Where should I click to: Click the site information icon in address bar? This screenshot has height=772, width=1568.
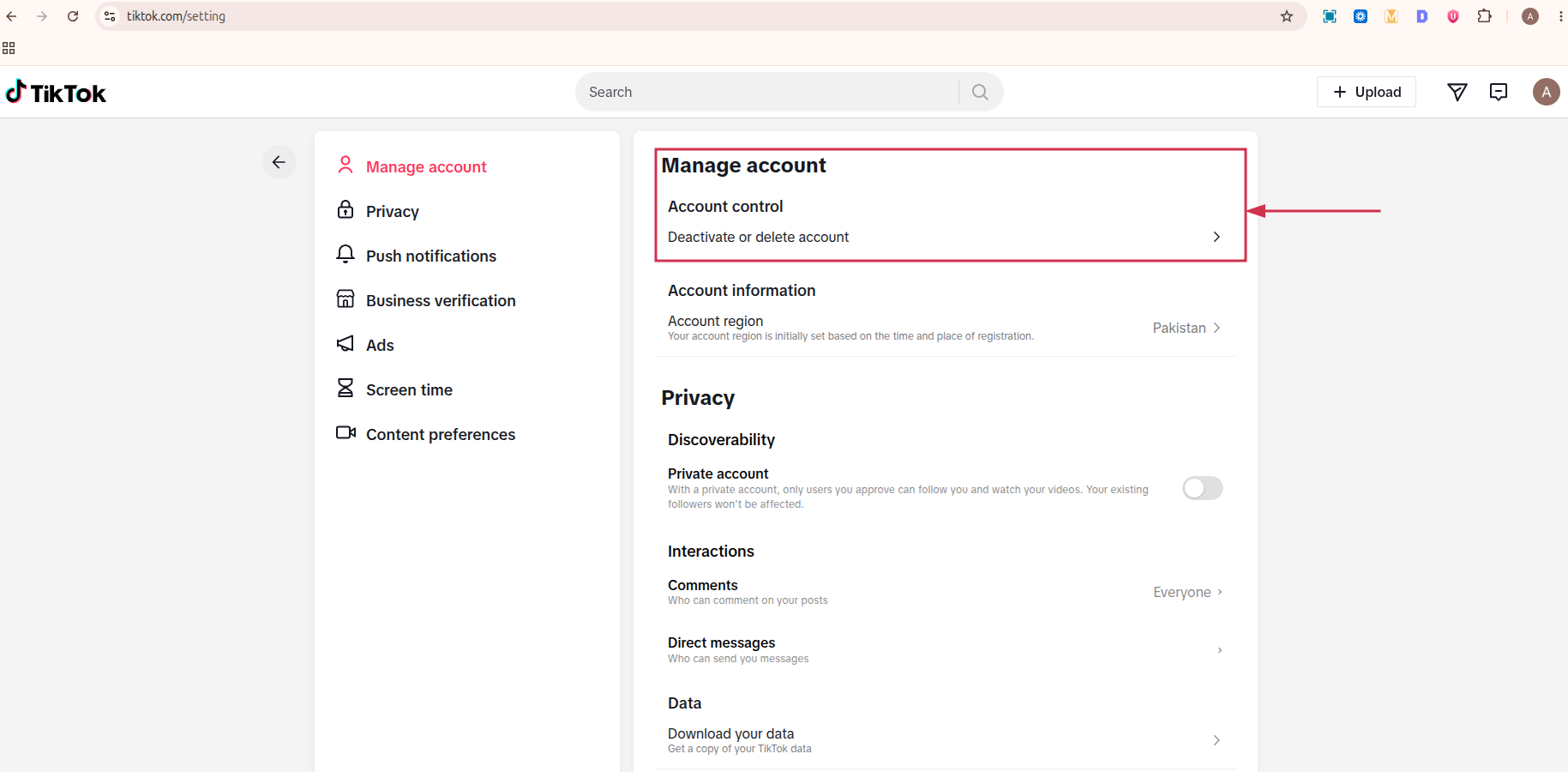pyautogui.click(x=110, y=16)
